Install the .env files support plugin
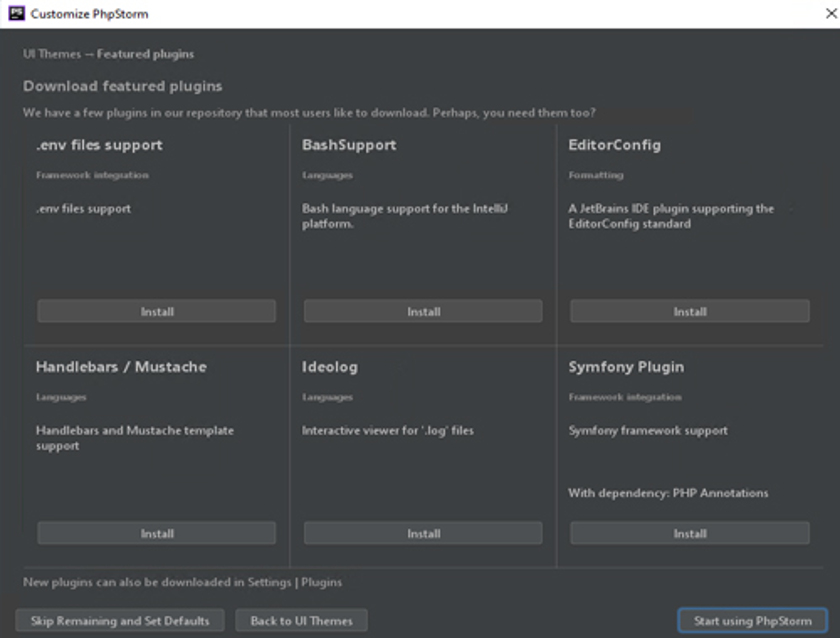 coord(156,311)
